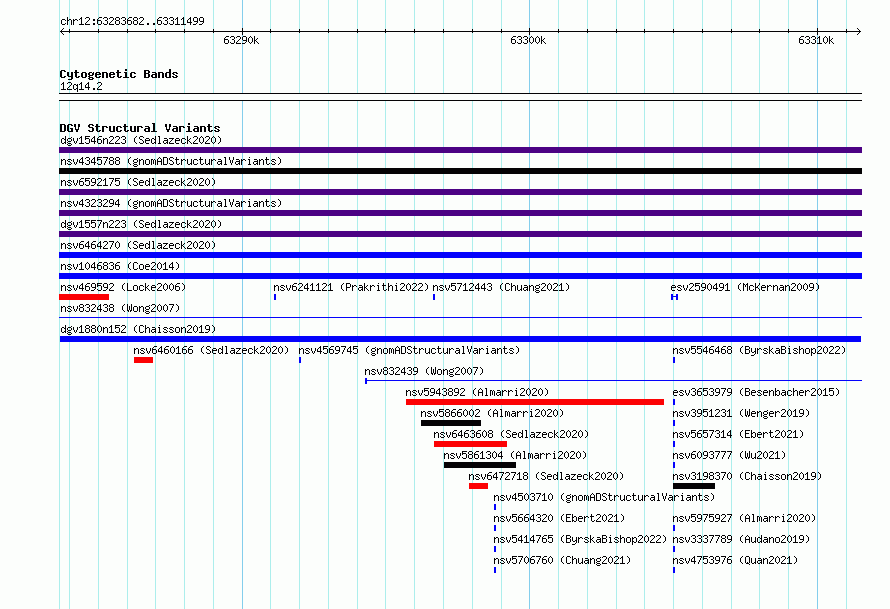Open nsv5664320 (Ebert2021) label
This screenshot has height=609, width=890.
(559, 518)
